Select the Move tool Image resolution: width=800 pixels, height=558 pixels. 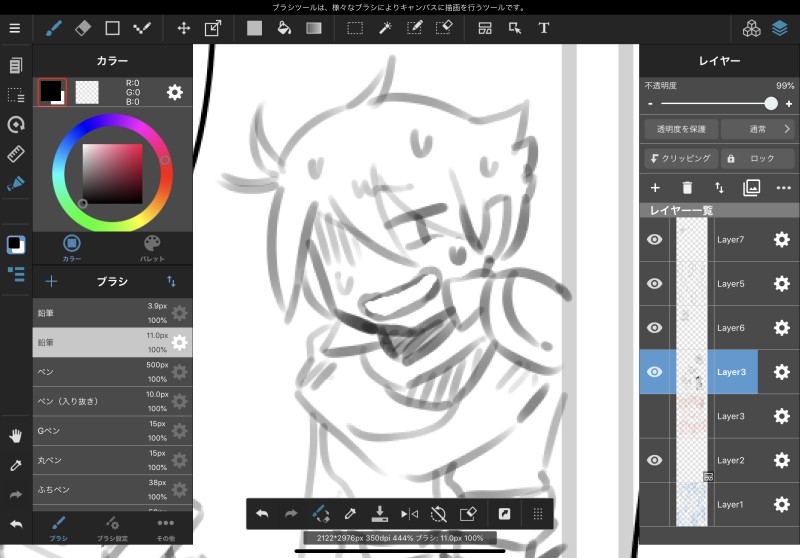click(184, 28)
